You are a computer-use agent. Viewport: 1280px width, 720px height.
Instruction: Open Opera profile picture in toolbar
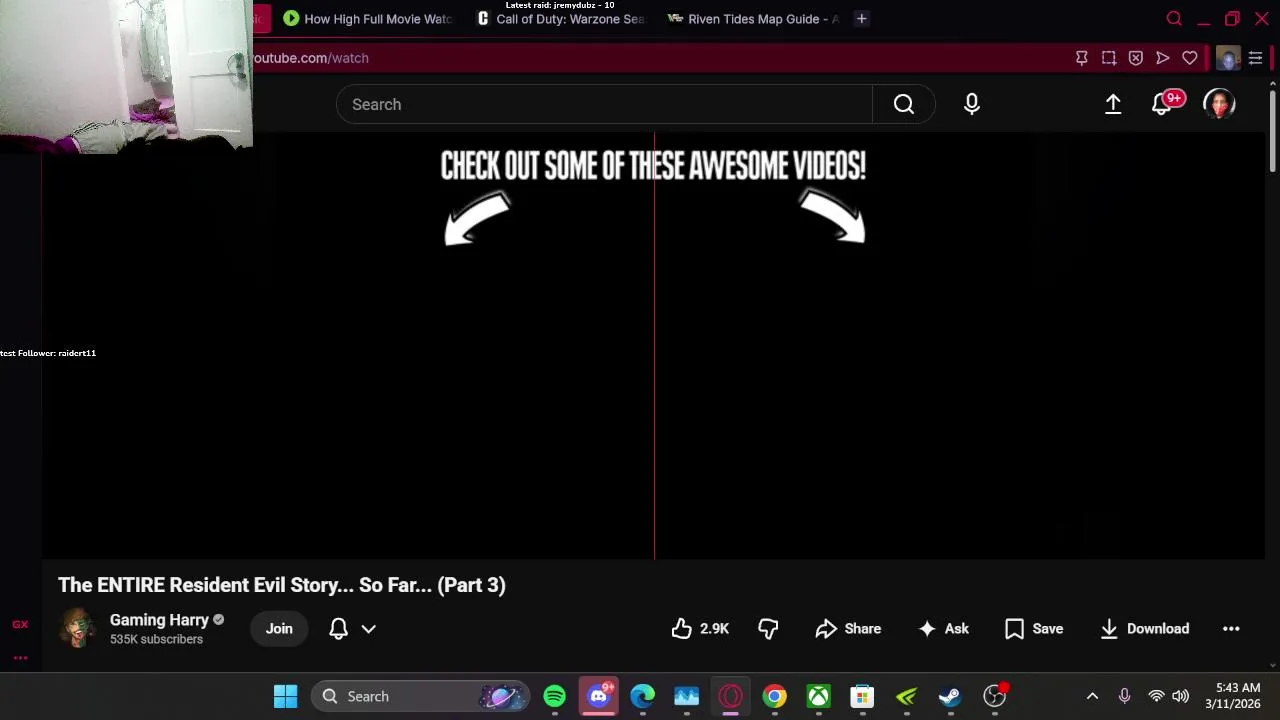[x=1228, y=58]
